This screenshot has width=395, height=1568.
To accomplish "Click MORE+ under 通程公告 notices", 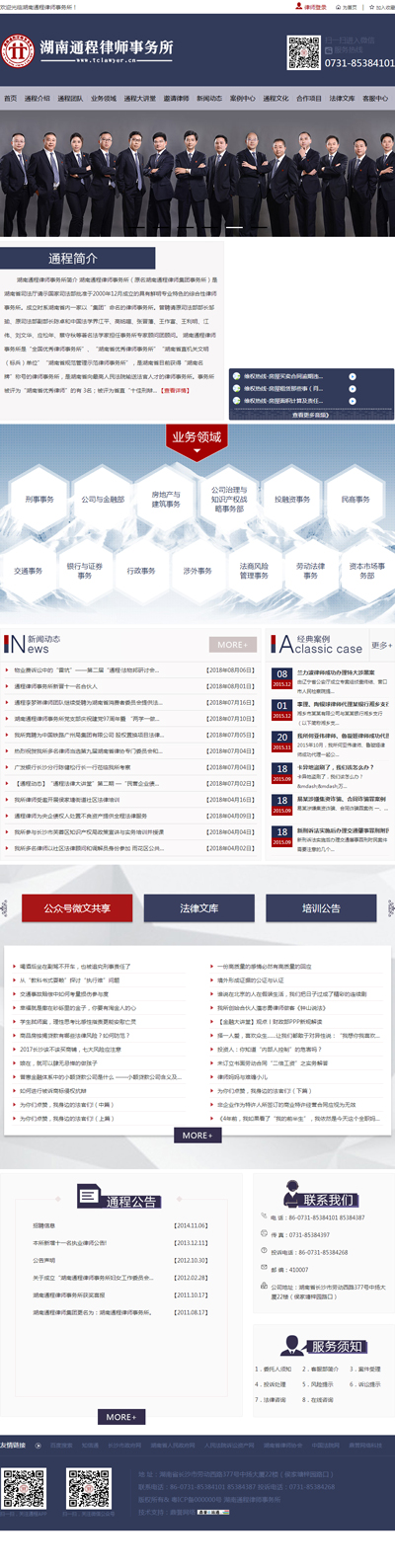I will pos(121,1417).
